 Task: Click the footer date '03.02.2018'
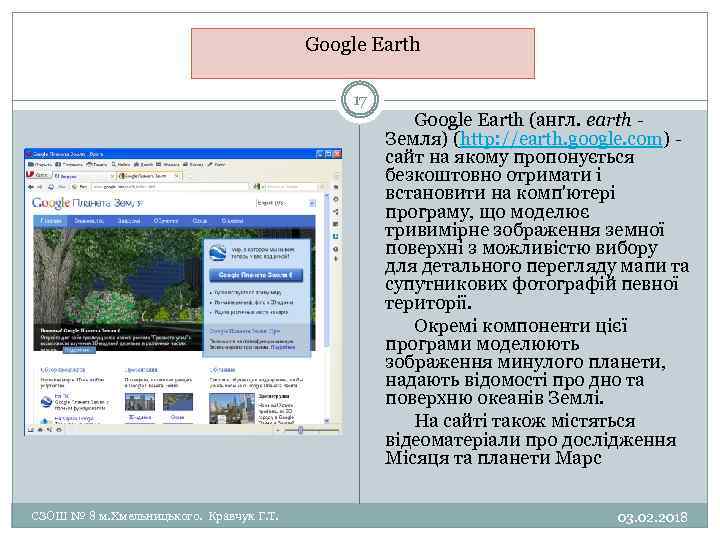click(652, 518)
